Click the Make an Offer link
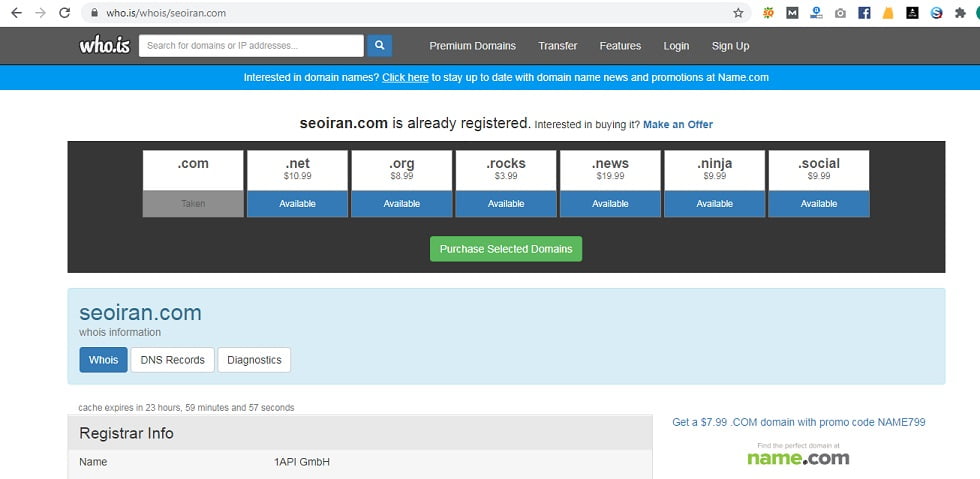 (x=678, y=124)
